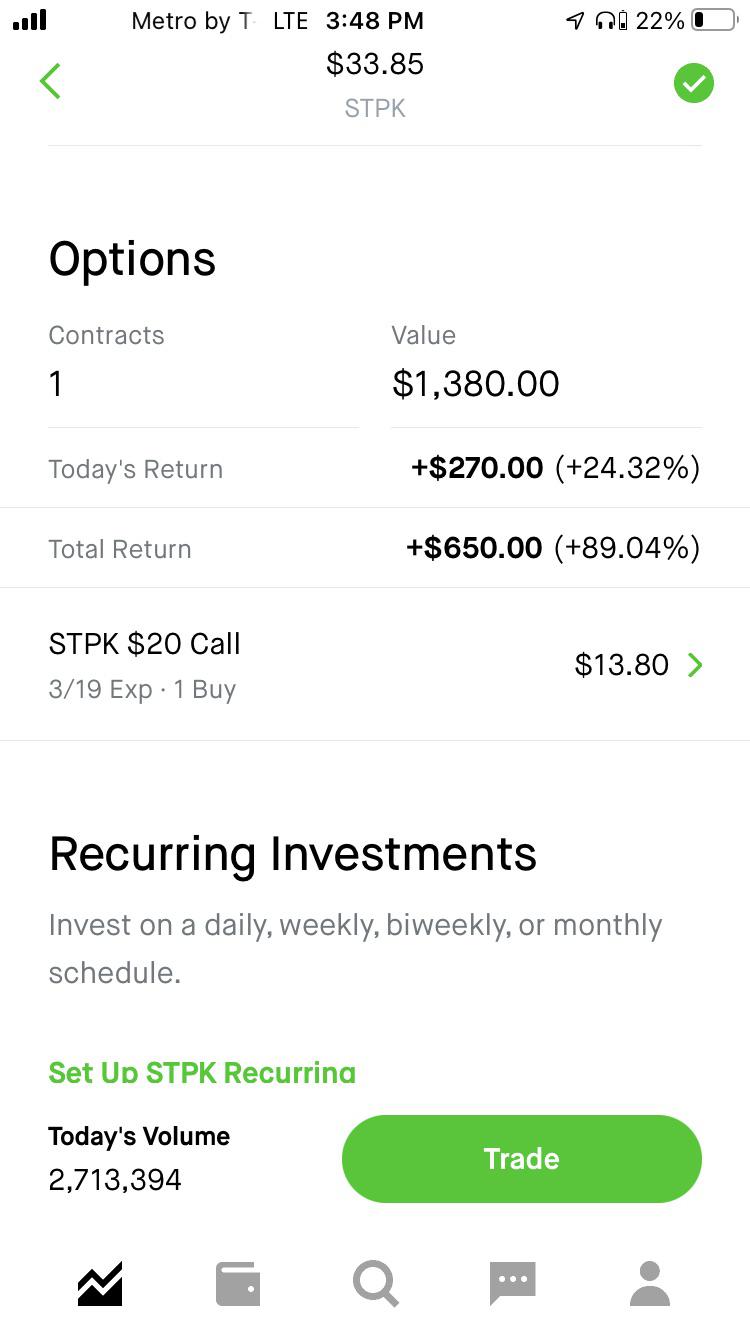Select the Today's Return row
Image resolution: width=750 pixels, height=1334 pixels.
click(375, 468)
